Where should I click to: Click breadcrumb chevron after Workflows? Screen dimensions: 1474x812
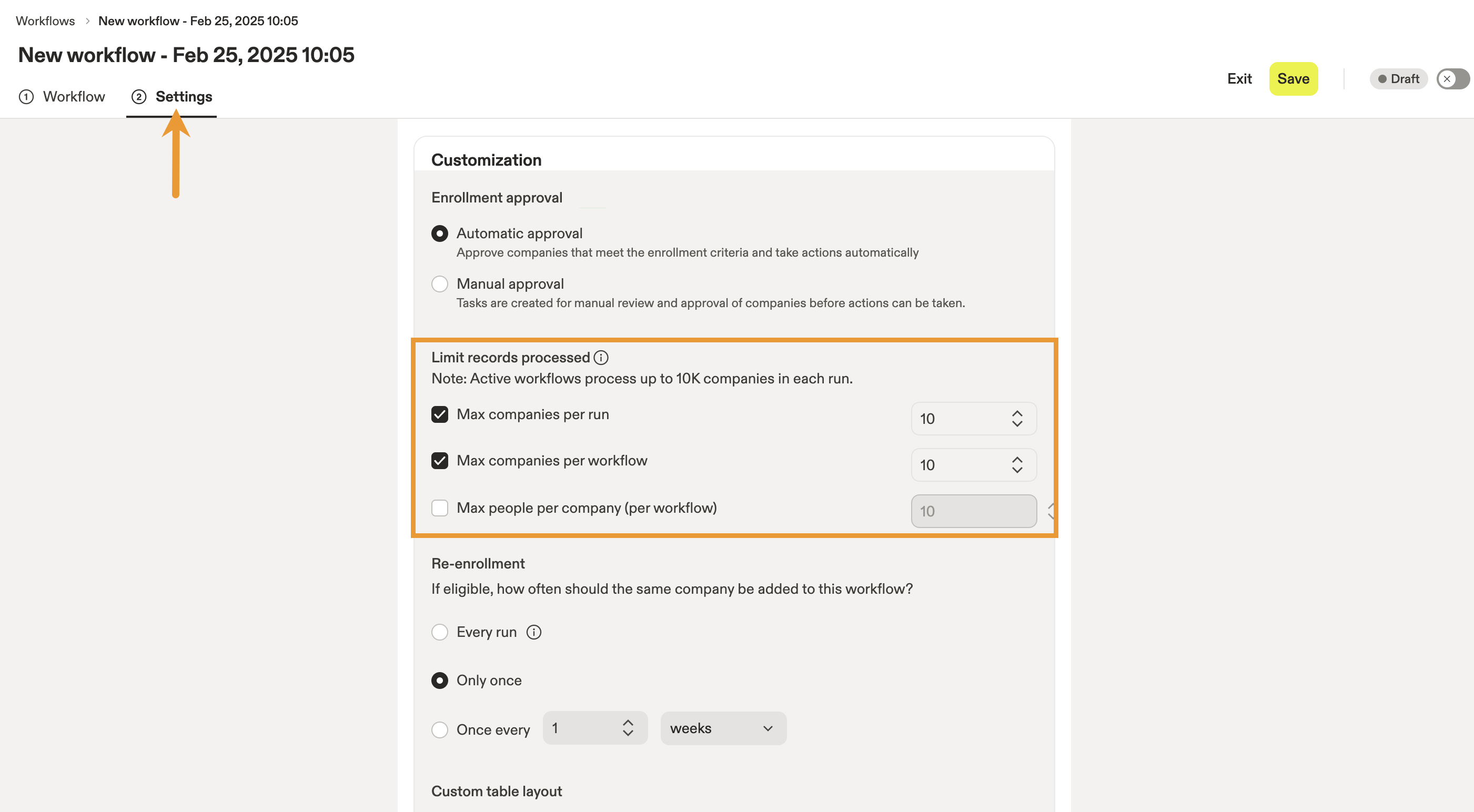click(x=87, y=21)
